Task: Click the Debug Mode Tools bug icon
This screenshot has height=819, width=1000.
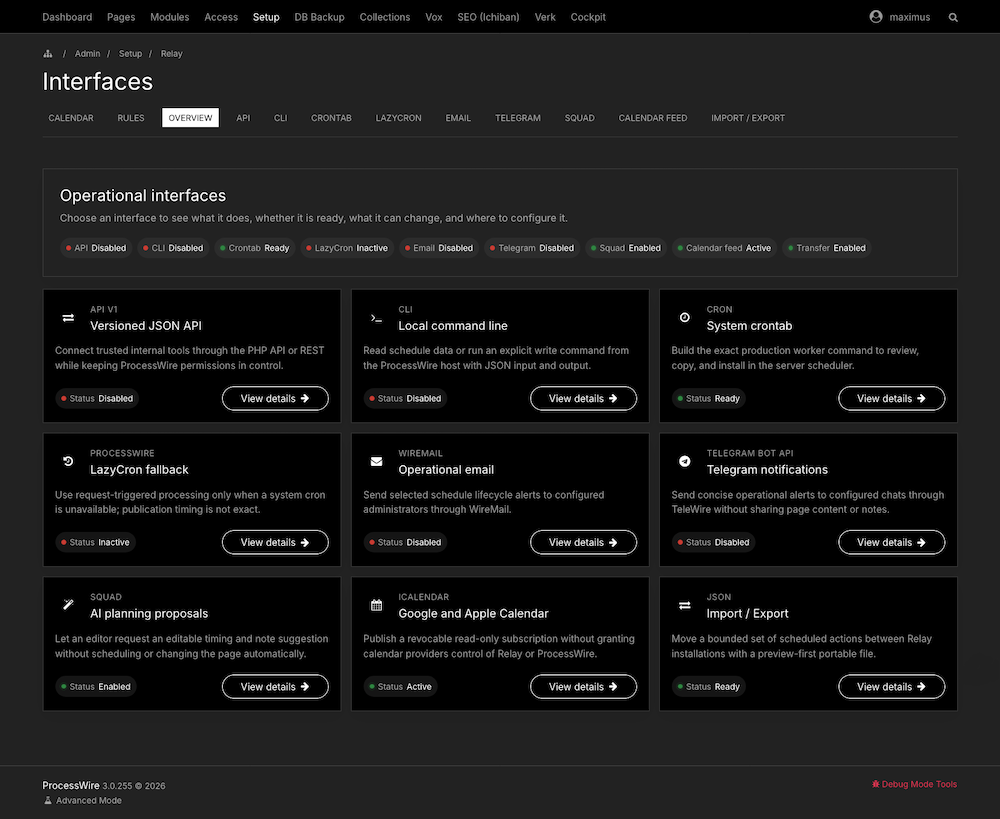Action: point(876,784)
